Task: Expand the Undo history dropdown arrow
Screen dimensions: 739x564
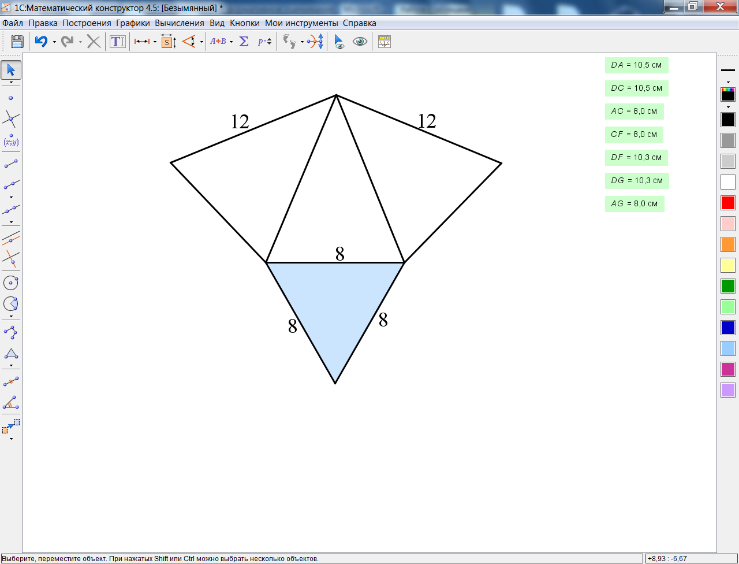Action: 54,42
